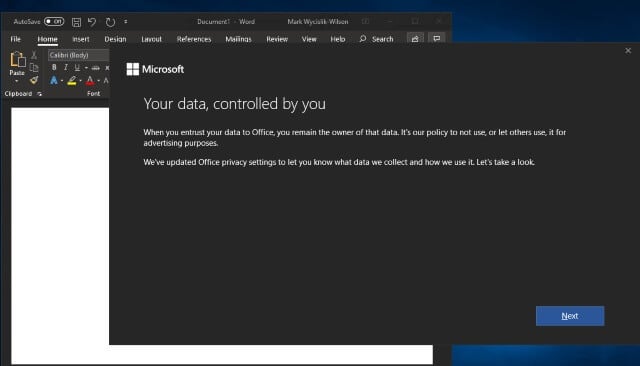Switch to the Home tab
The height and width of the screenshot is (366, 640).
(x=47, y=39)
